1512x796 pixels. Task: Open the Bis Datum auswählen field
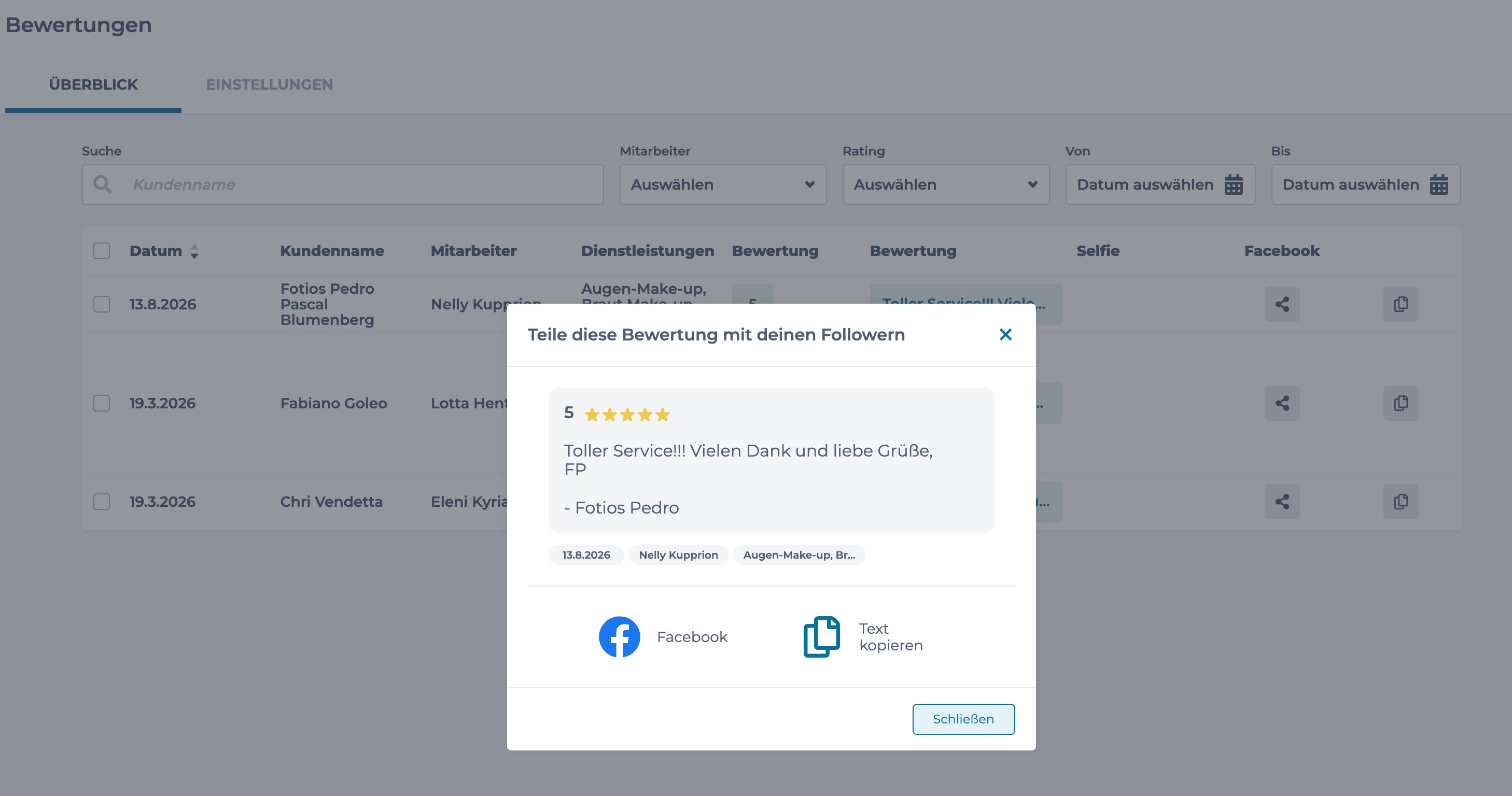(1366, 184)
